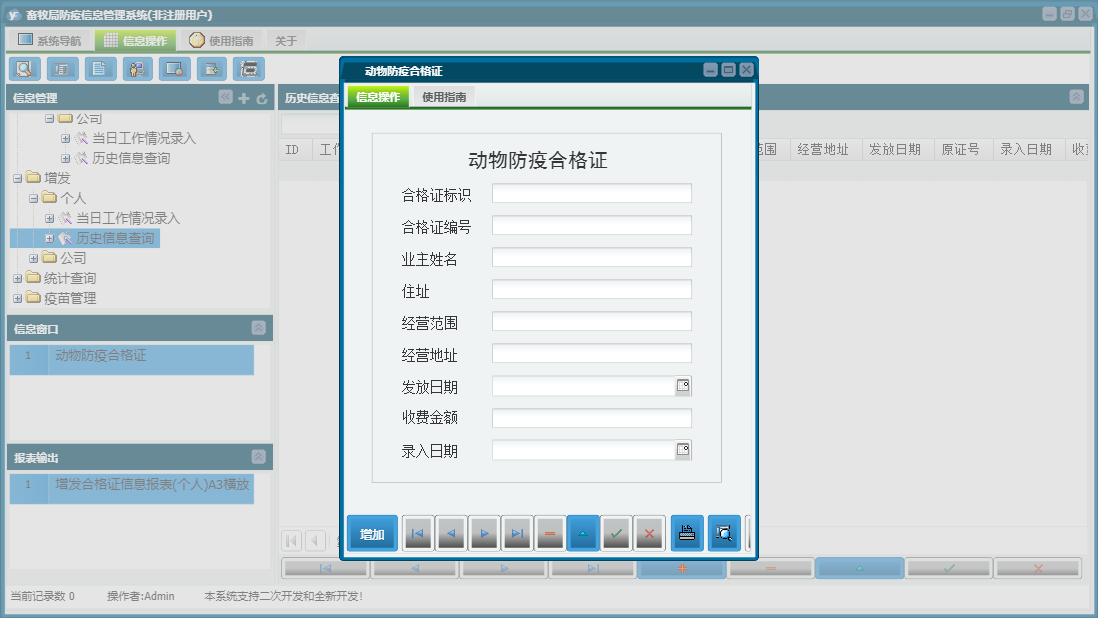
Task: Click the delete record icon in dialog
Action: point(551,533)
